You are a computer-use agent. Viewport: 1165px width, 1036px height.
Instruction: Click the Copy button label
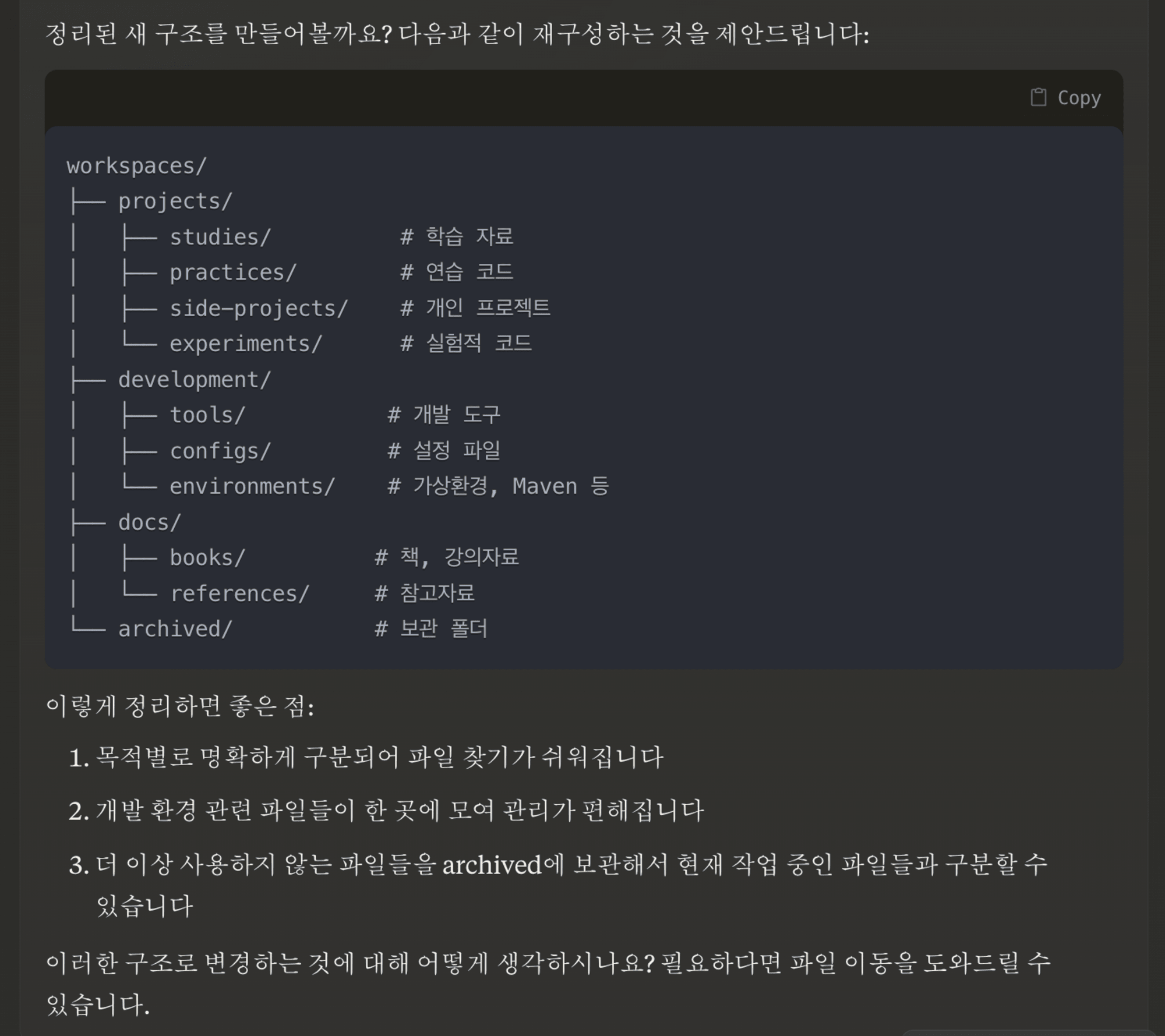[1079, 98]
